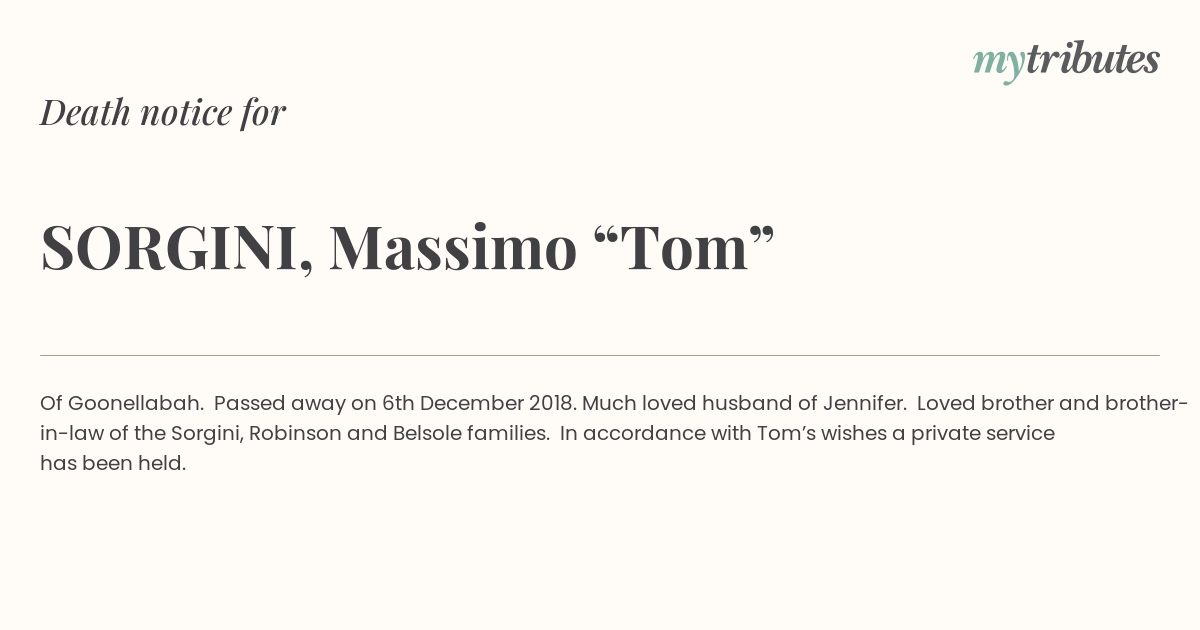
Task: Click "Massimo" in the heading
Action: [453, 248]
